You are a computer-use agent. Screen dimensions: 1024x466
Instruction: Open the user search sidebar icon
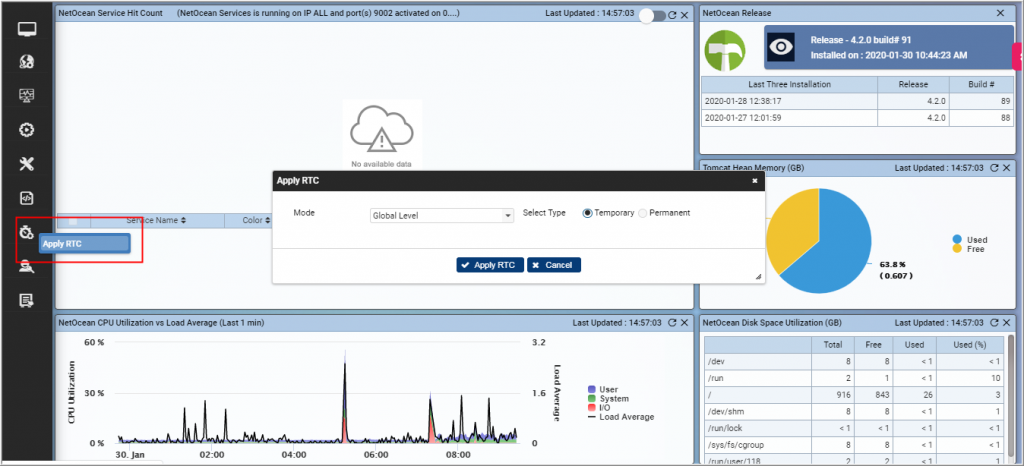coord(27,266)
